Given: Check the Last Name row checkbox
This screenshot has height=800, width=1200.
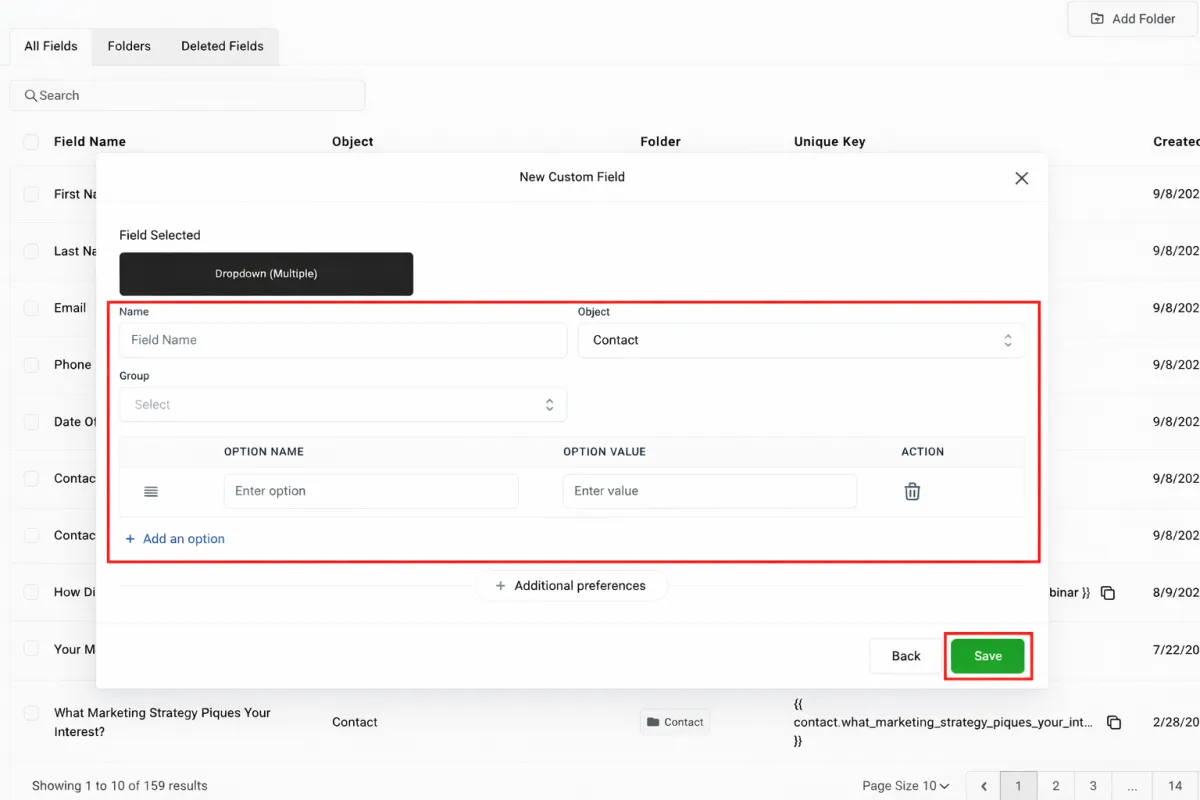Looking at the screenshot, I should click(31, 251).
